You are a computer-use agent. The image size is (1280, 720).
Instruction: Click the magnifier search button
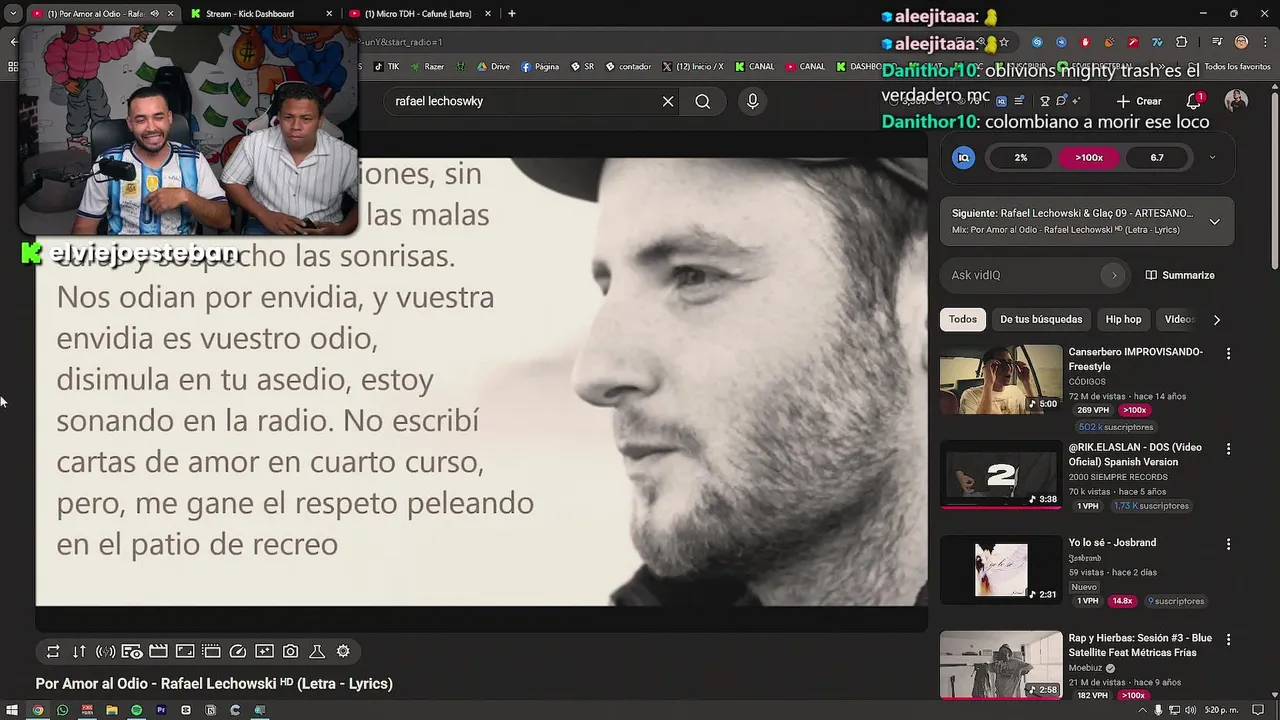703,101
